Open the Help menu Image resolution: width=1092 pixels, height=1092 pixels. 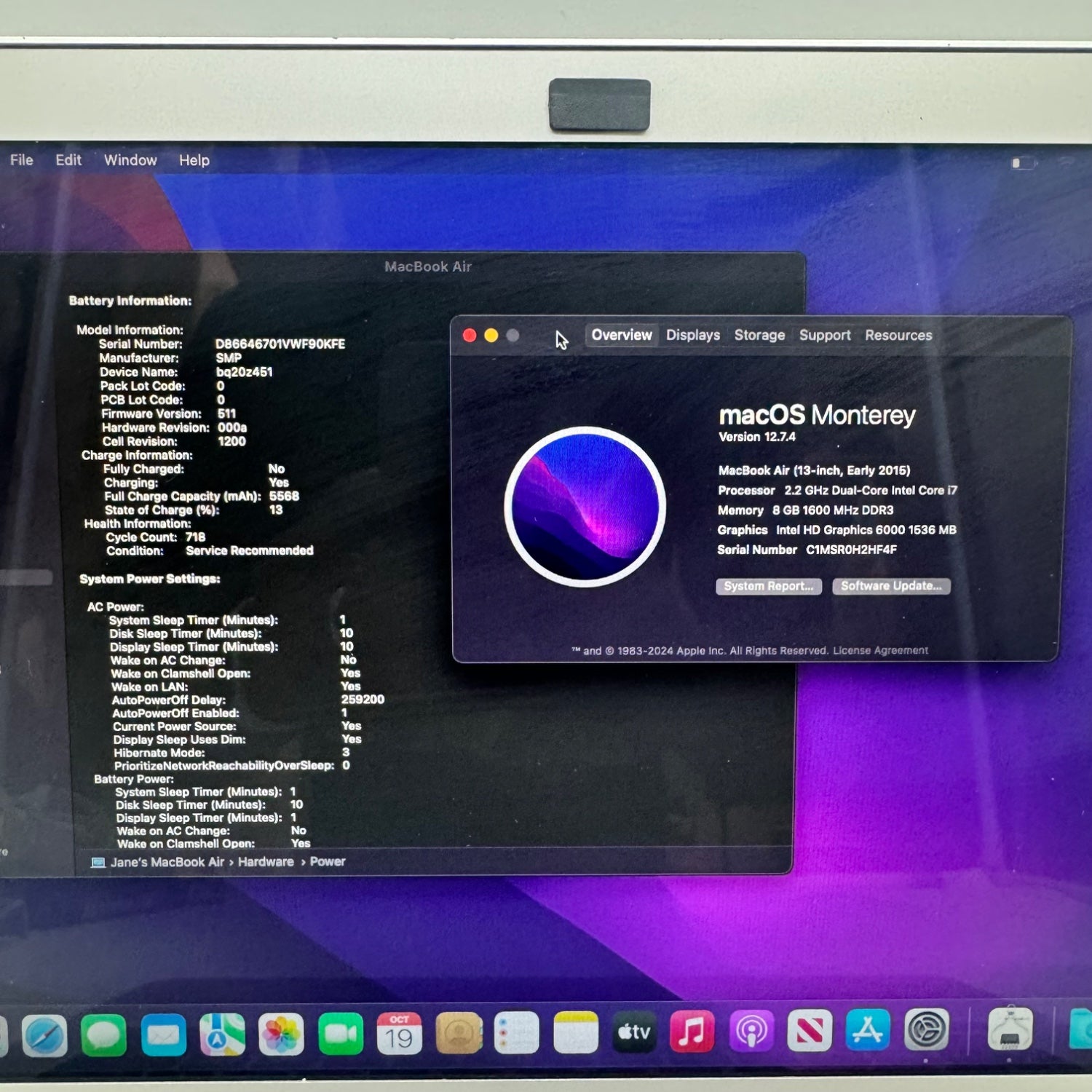pyautogui.click(x=194, y=160)
